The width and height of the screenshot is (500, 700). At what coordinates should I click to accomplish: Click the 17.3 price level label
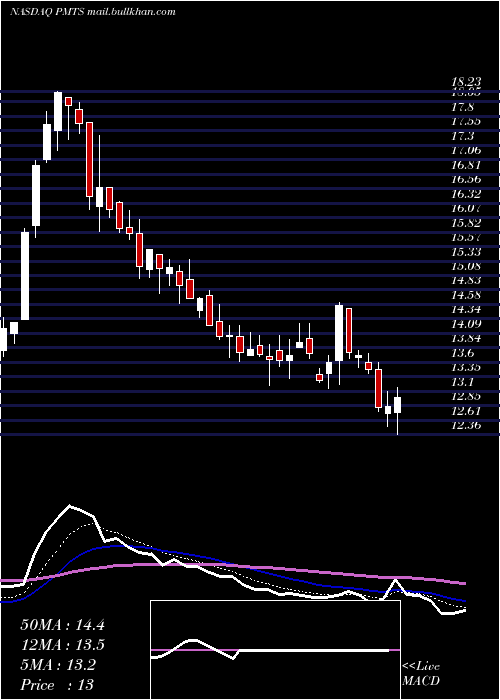coord(462,136)
